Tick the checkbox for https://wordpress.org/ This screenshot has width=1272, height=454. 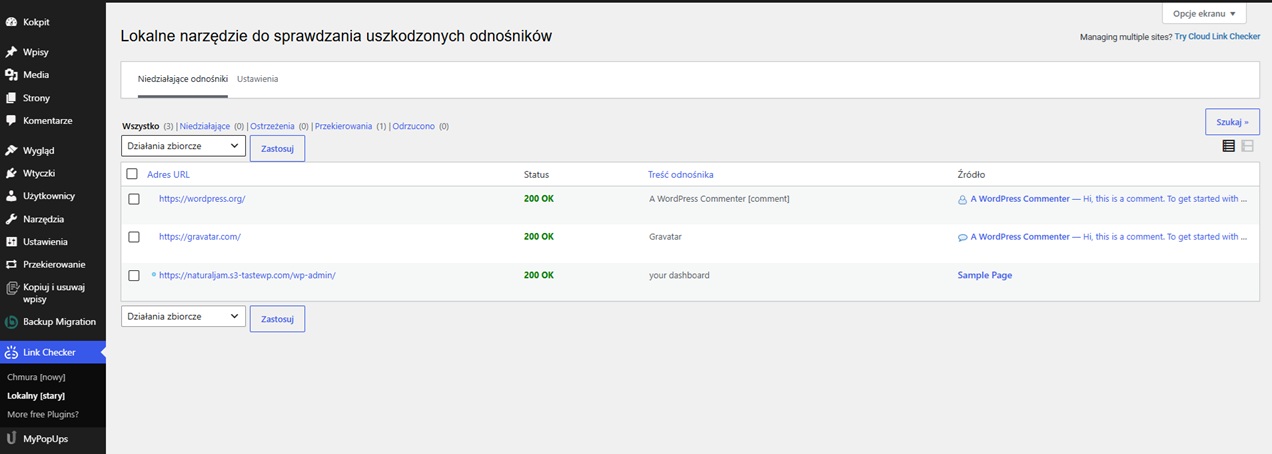point(134,199)
